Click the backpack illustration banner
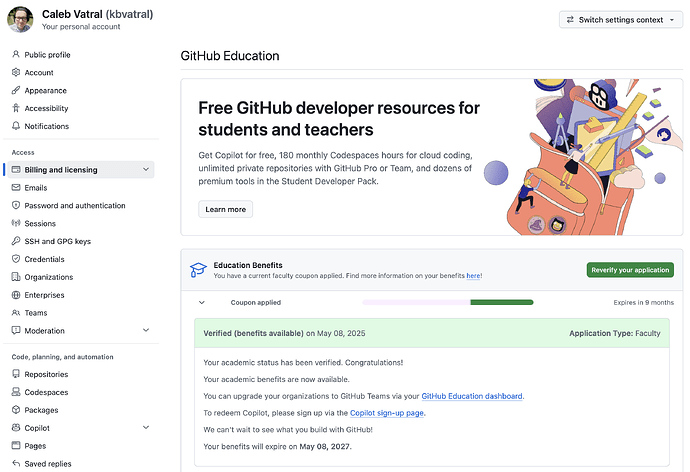 pyautogui.click(x=583, y=157)
